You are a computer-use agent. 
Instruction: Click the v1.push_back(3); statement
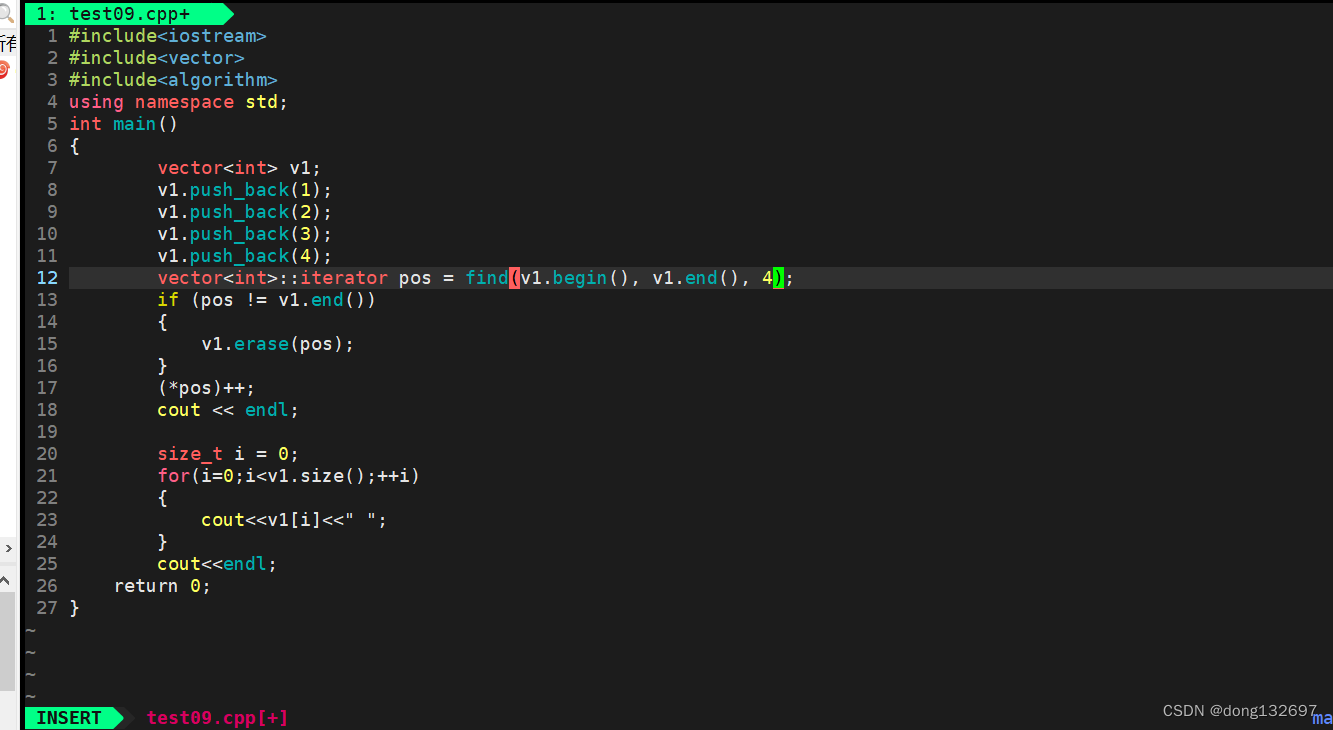pyautogui.click(x=244, y=234)
